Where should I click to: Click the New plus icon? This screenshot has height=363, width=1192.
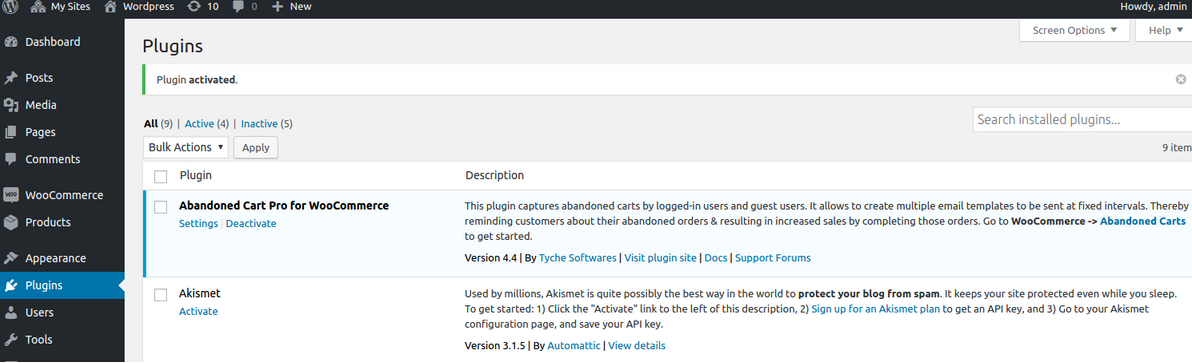277,7
